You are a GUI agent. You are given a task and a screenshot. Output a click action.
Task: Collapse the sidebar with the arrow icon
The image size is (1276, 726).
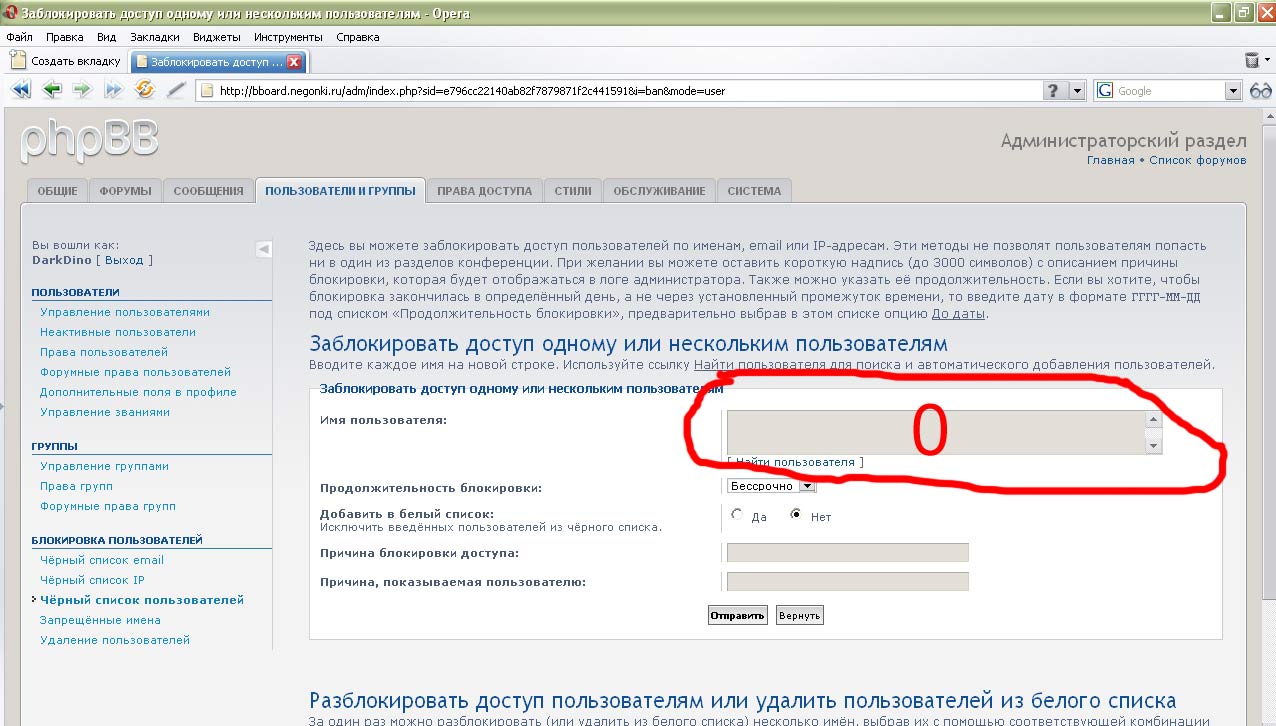point(263,249)
